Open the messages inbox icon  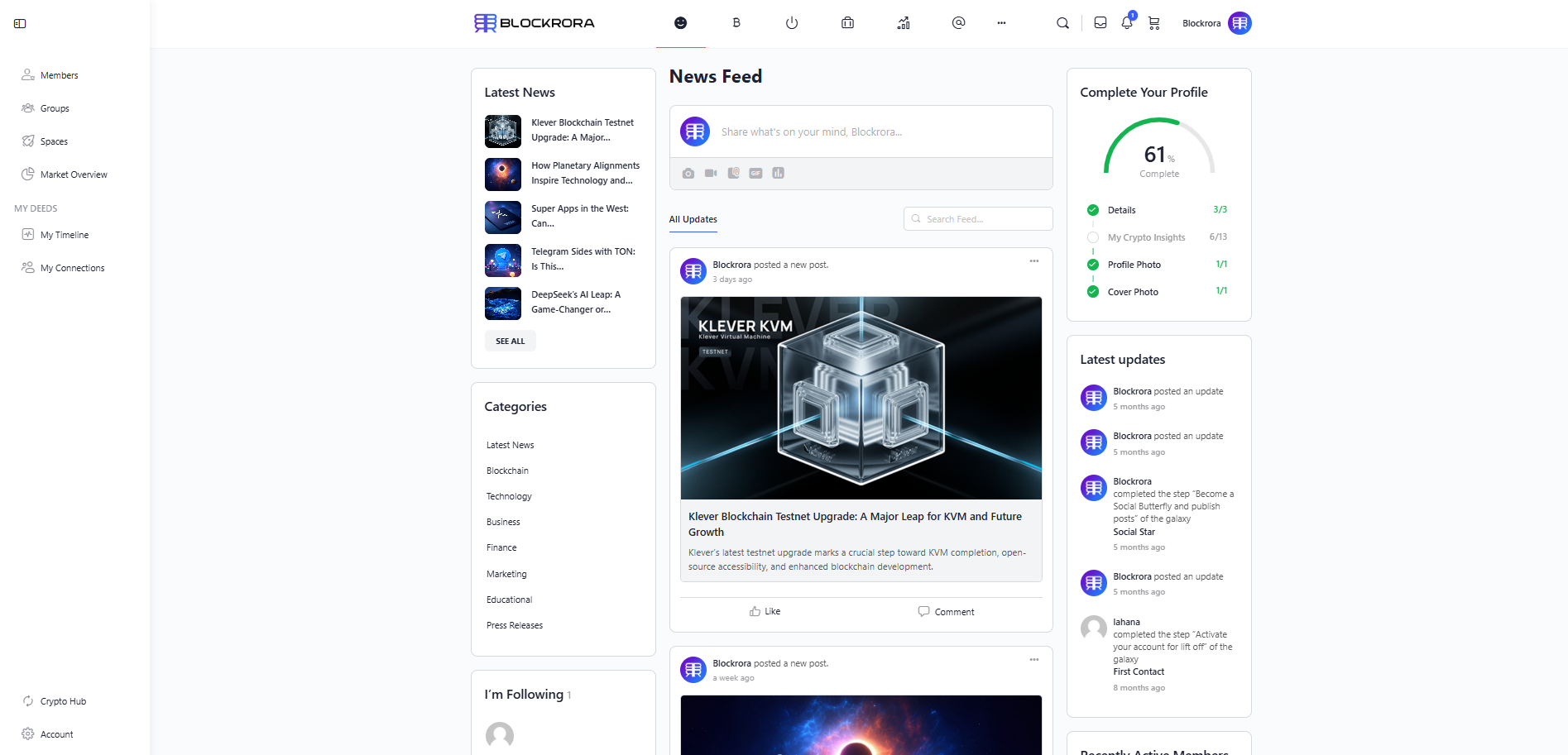tap(1100, 23)
